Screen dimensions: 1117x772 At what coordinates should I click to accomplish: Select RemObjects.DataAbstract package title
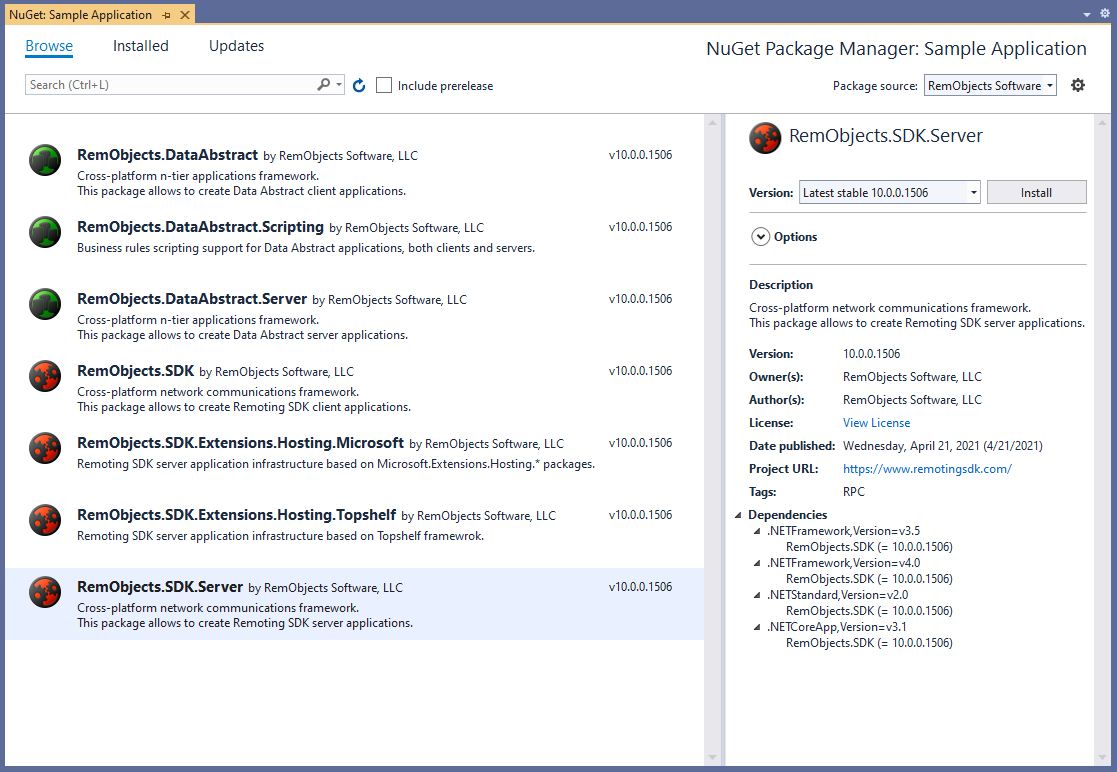[x=167, y=155]
